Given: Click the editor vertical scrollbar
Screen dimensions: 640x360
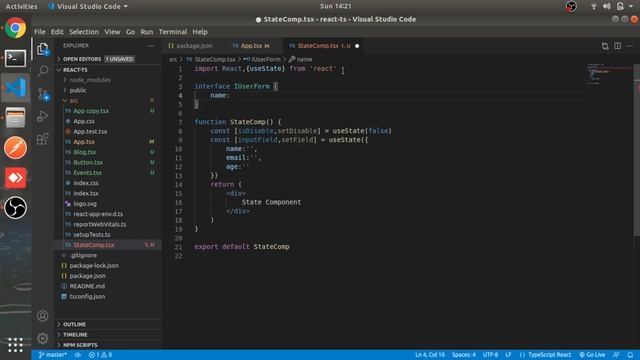Looking at the screenshot, I should click(636, 149).
